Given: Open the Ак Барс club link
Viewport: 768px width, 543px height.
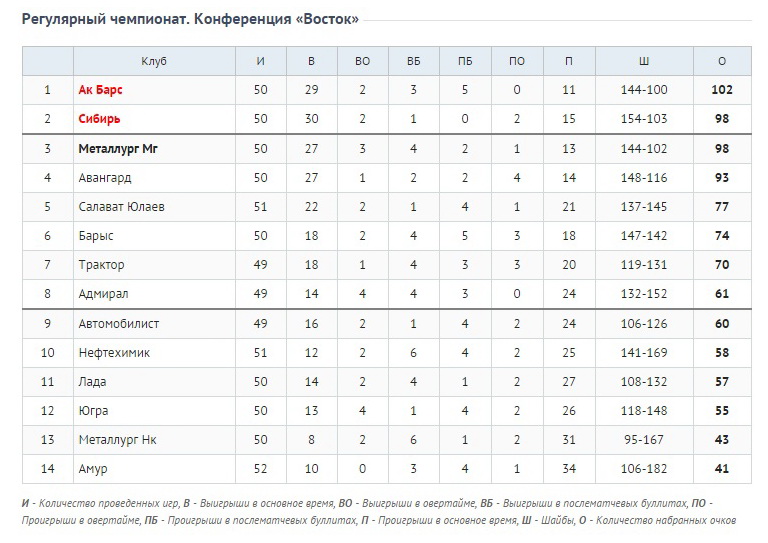Looking at the screenshot, I should [x=100, y=90].
